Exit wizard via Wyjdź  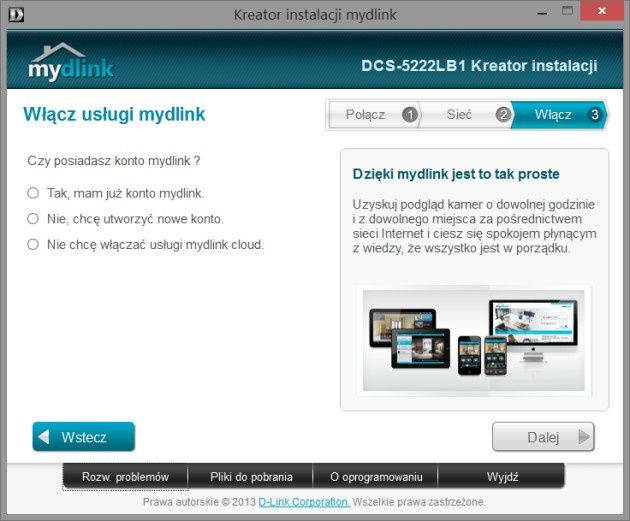coord(502,477)
